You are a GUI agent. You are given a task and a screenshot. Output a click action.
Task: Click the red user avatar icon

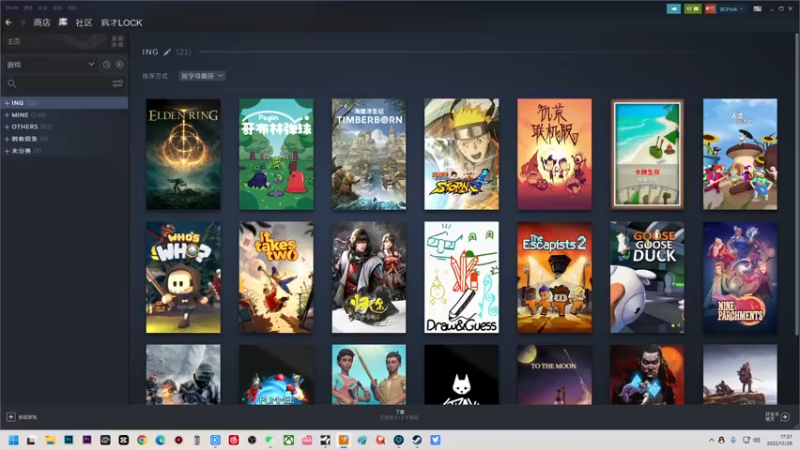pyautogui.click(x=710, y=9)
